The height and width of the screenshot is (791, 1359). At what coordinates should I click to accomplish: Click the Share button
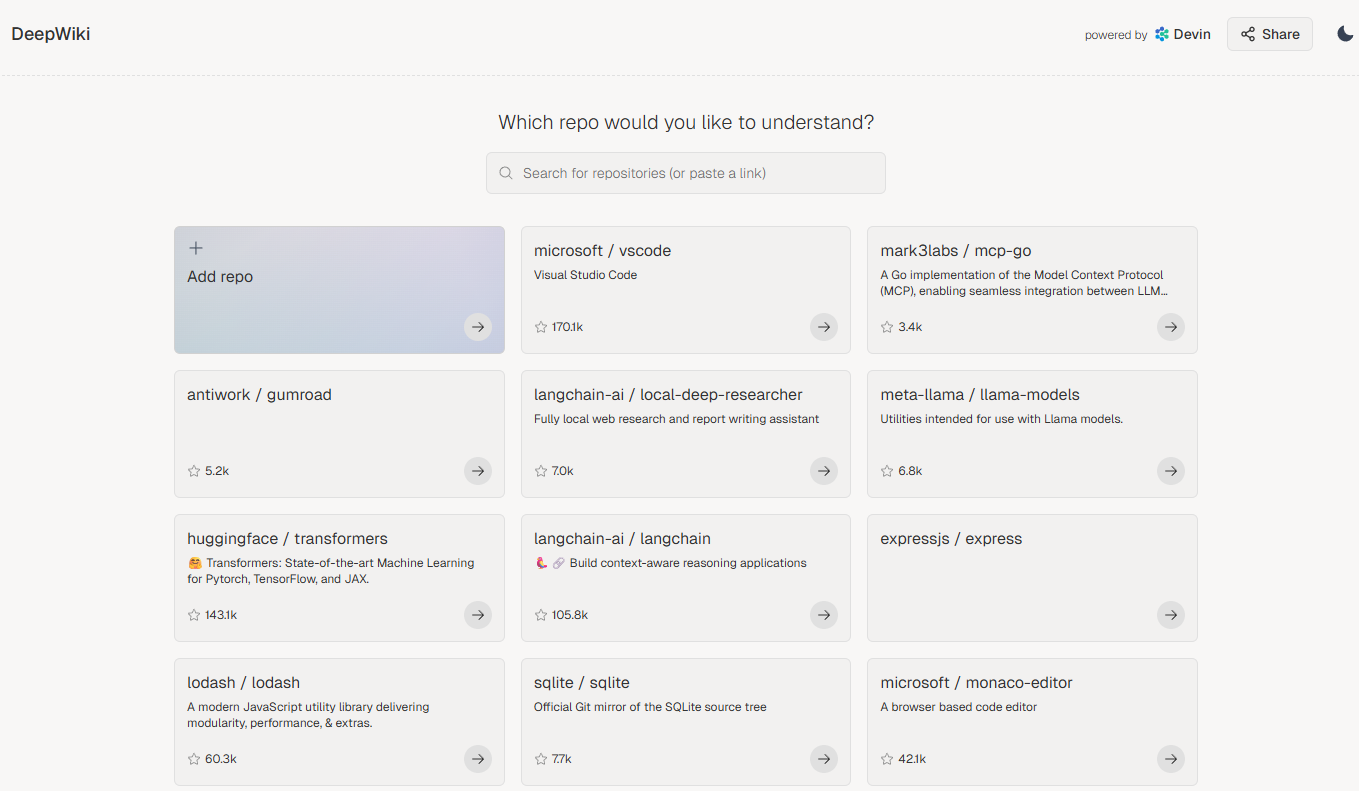(1269, 34)
